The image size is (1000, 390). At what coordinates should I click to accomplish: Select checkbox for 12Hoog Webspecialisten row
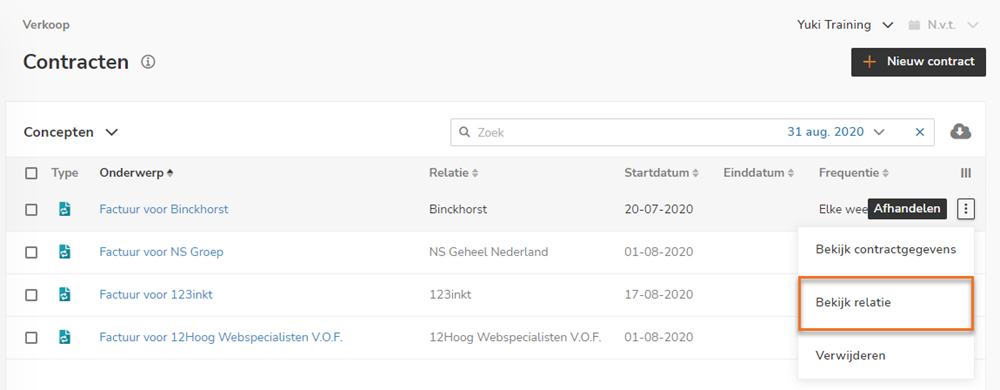[31, 338]
